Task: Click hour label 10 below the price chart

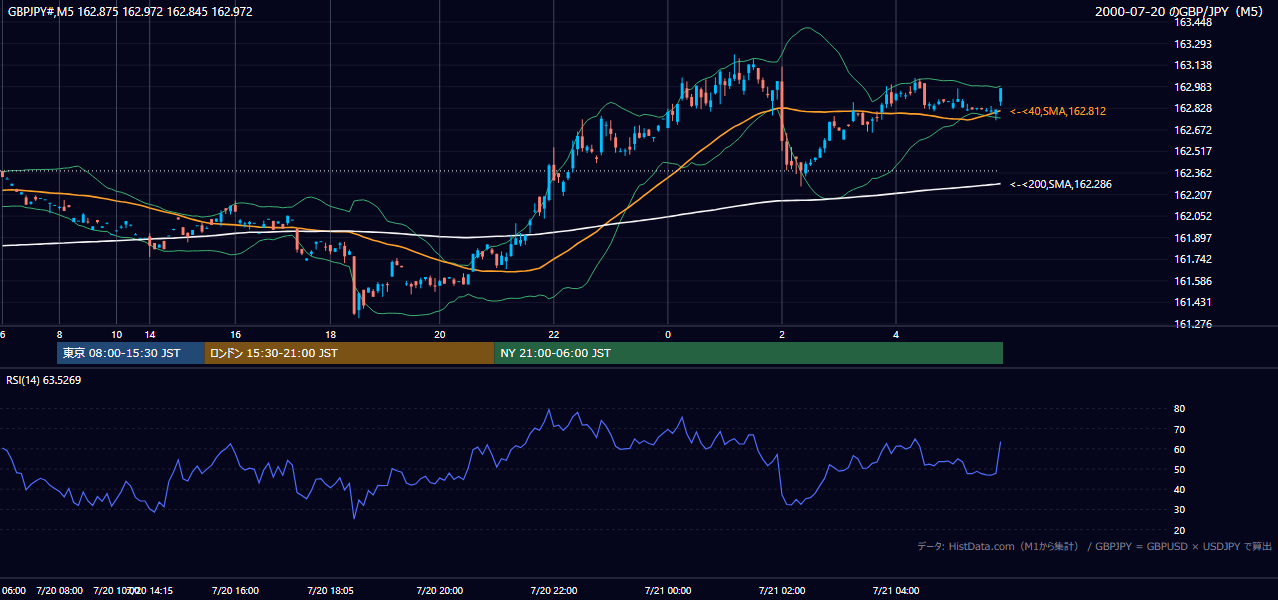Action: pos(117,334)
